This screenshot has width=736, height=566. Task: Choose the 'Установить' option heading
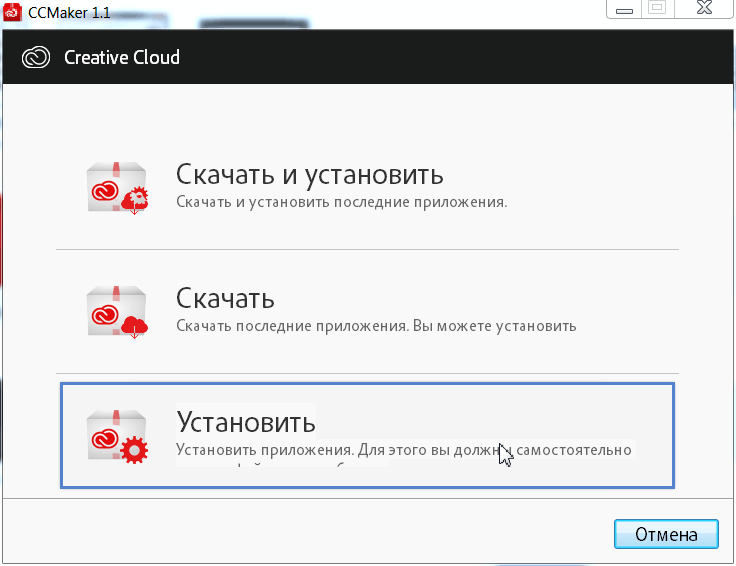coord(246,422)
